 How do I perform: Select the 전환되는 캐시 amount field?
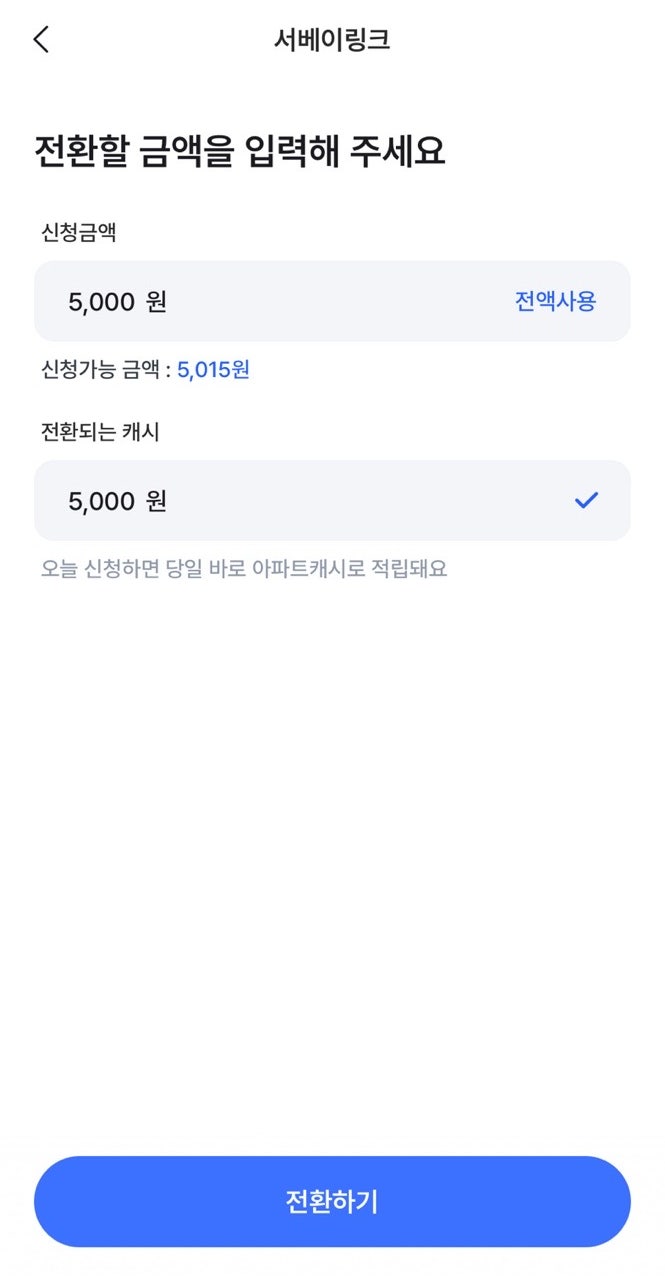click(332, 500)
